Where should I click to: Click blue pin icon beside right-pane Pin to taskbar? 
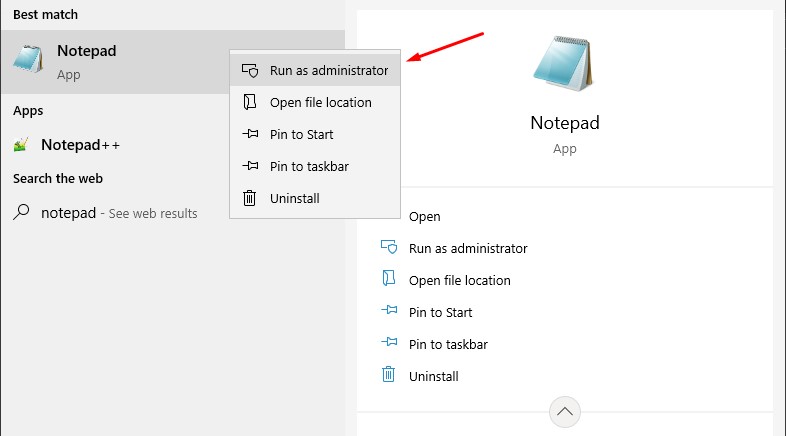tap(389, 342)
